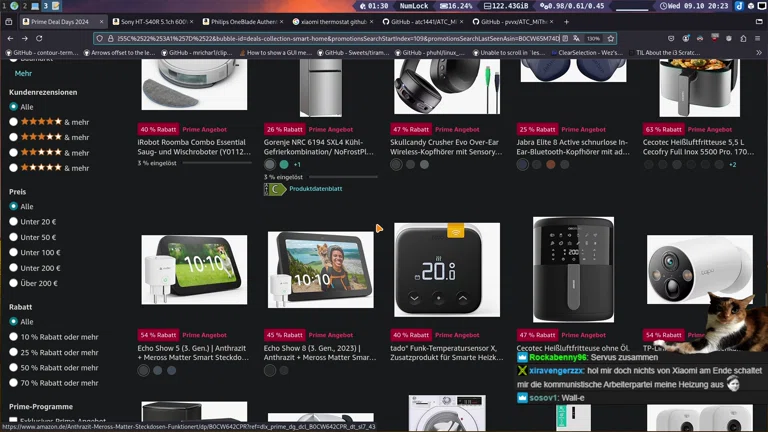
Task: Expand the 'Mehr' filter list
Action: [23, 73]
